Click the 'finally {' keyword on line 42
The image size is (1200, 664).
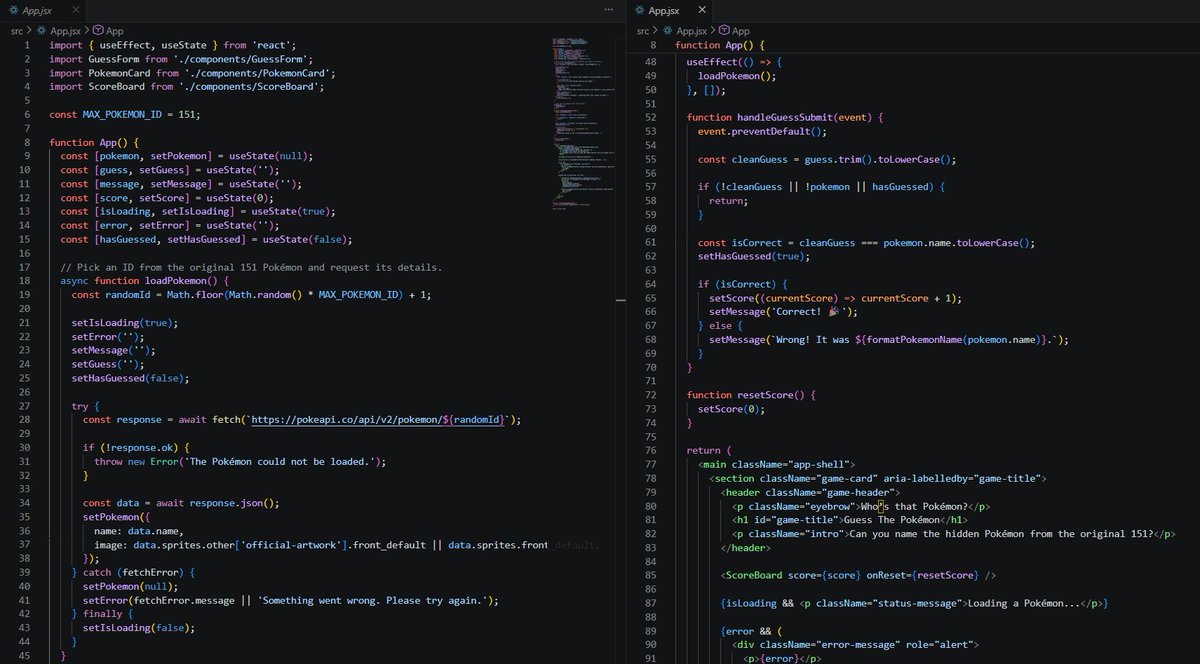pyautogui.click(x=106, y=614)
